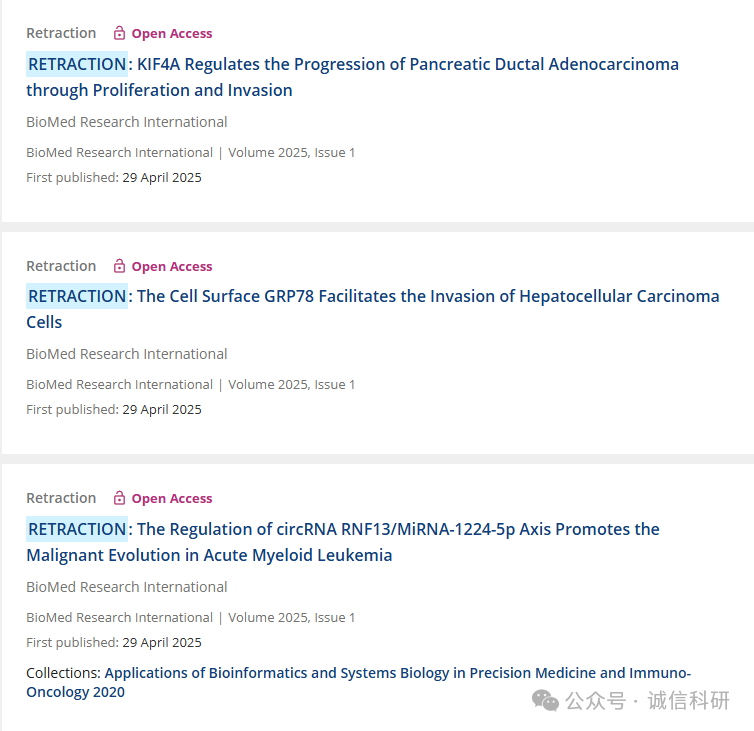Click the highlighted RETRACTION word in the first title

point(77,64)
